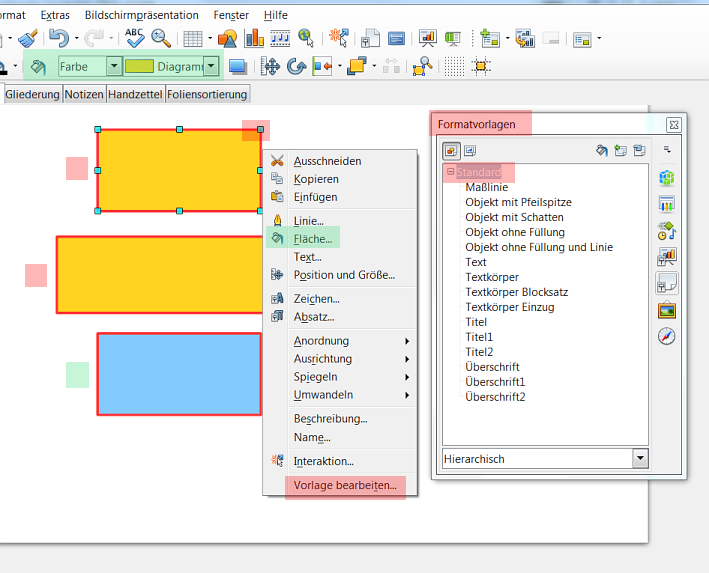
Task: Click the Slide Design page icon
Action: coord(370,38)
